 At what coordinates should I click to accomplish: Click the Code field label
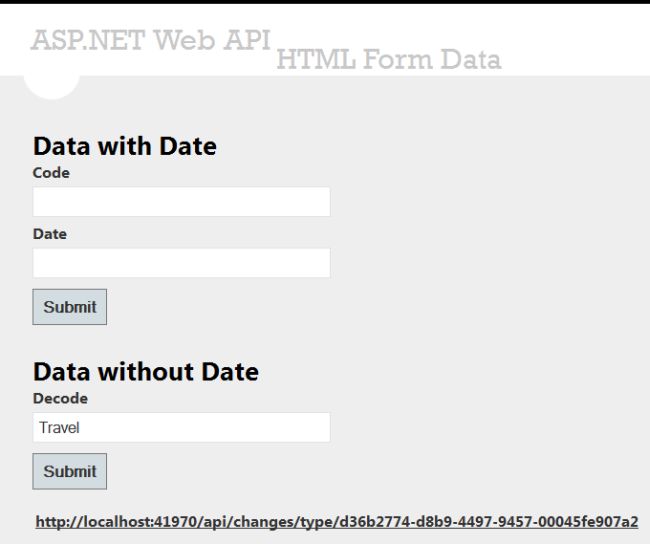point(51,173)
